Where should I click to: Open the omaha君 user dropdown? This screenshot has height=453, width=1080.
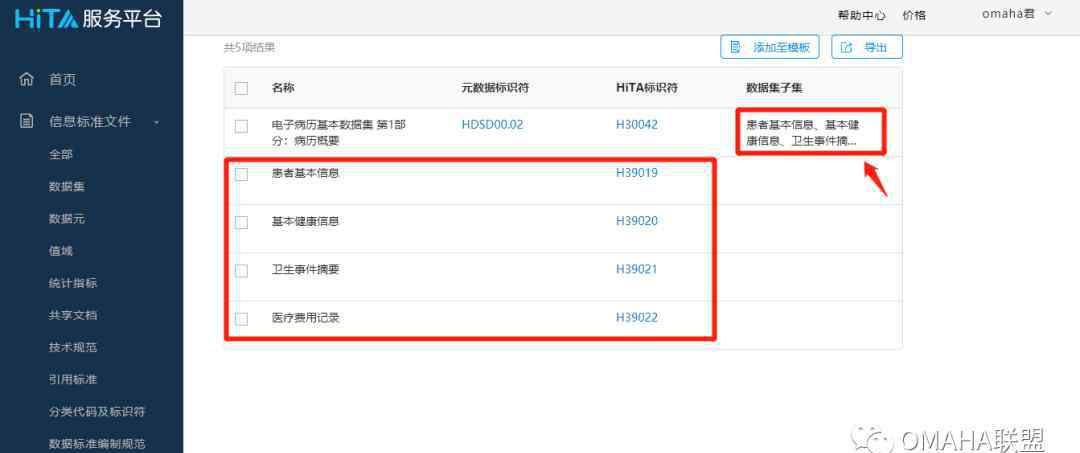click(1017, 13)
